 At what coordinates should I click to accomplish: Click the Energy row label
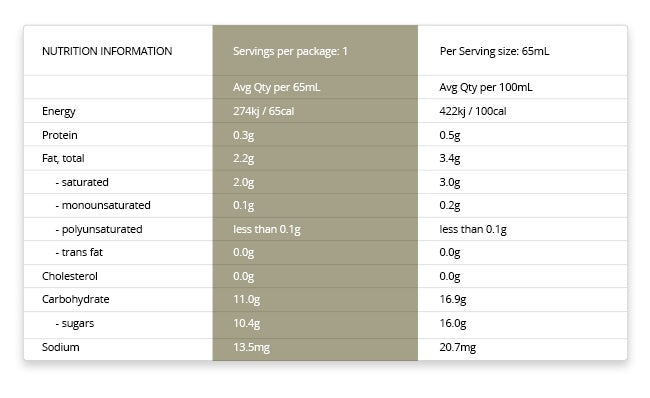click(x=58, y=112)
